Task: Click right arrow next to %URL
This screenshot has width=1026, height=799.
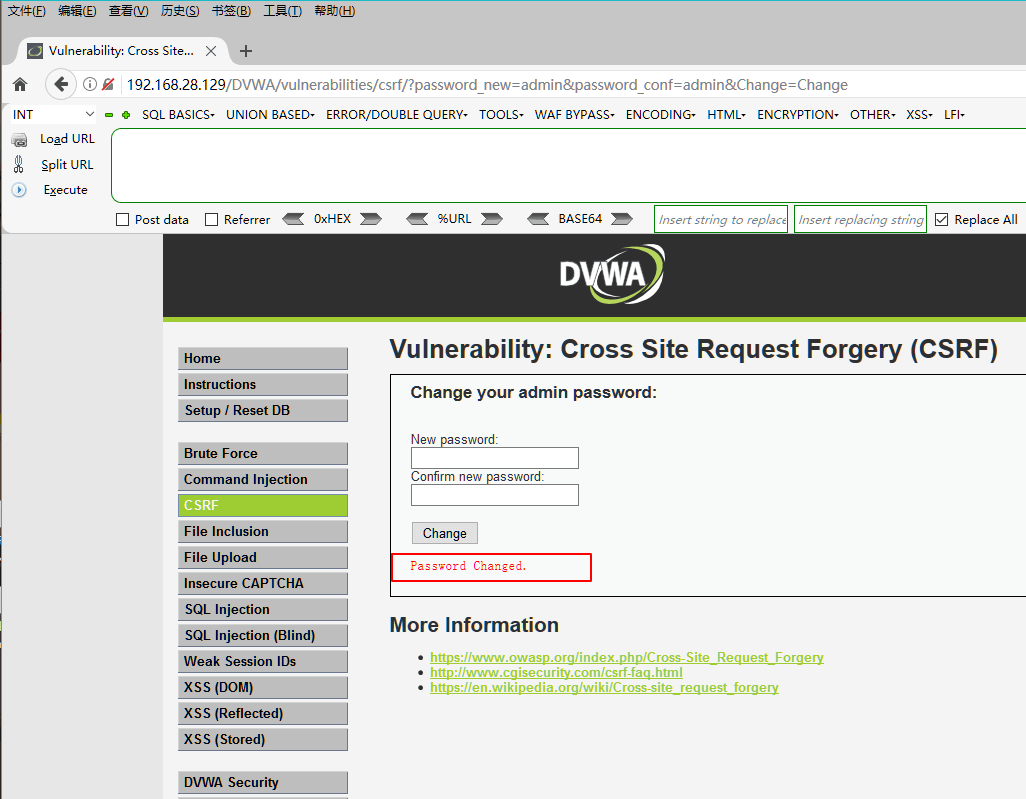Action: pyautogui.click(x=492, y=219)
